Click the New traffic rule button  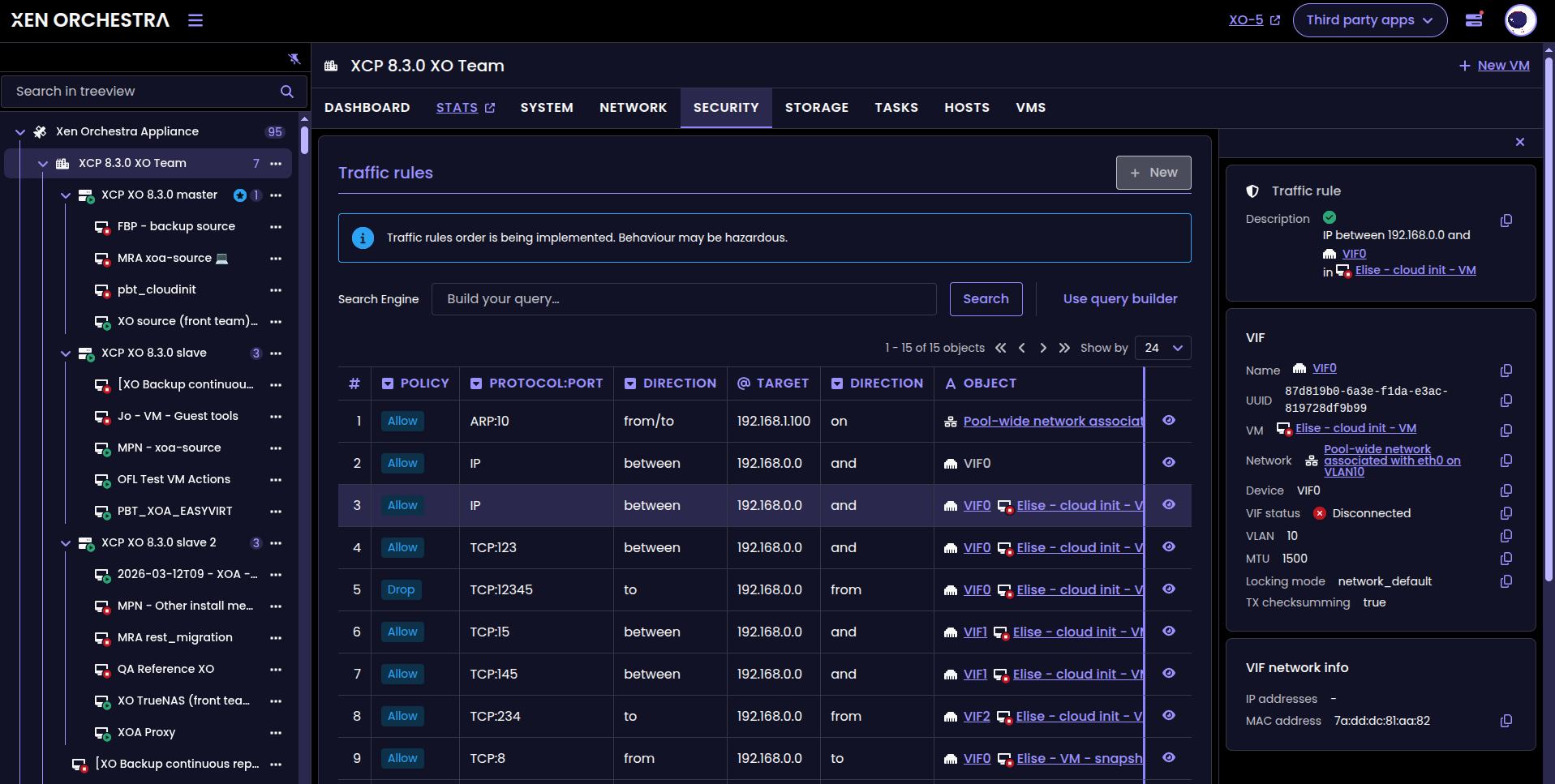coord(1153,173)
